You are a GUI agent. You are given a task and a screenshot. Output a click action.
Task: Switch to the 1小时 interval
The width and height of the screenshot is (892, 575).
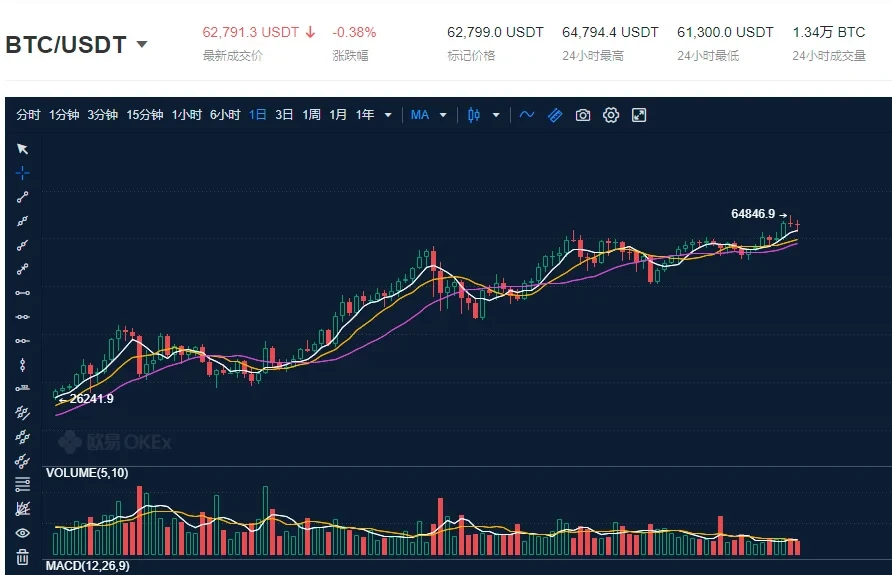pos(186,115)
